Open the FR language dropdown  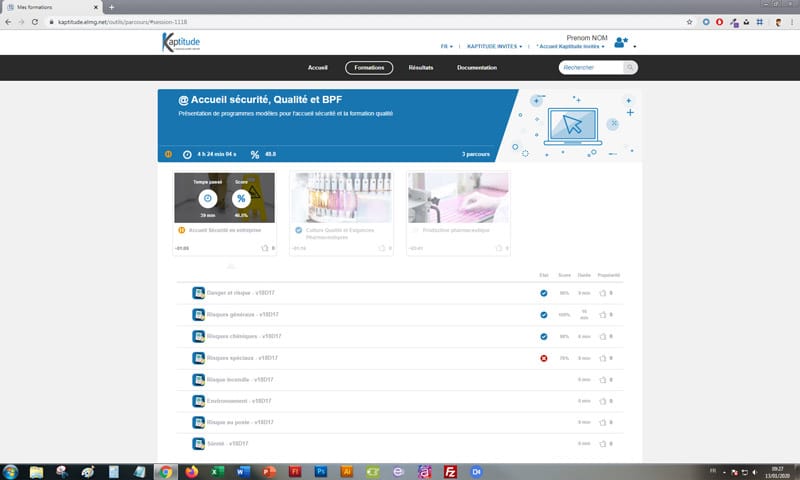click(x=447, y=46)
